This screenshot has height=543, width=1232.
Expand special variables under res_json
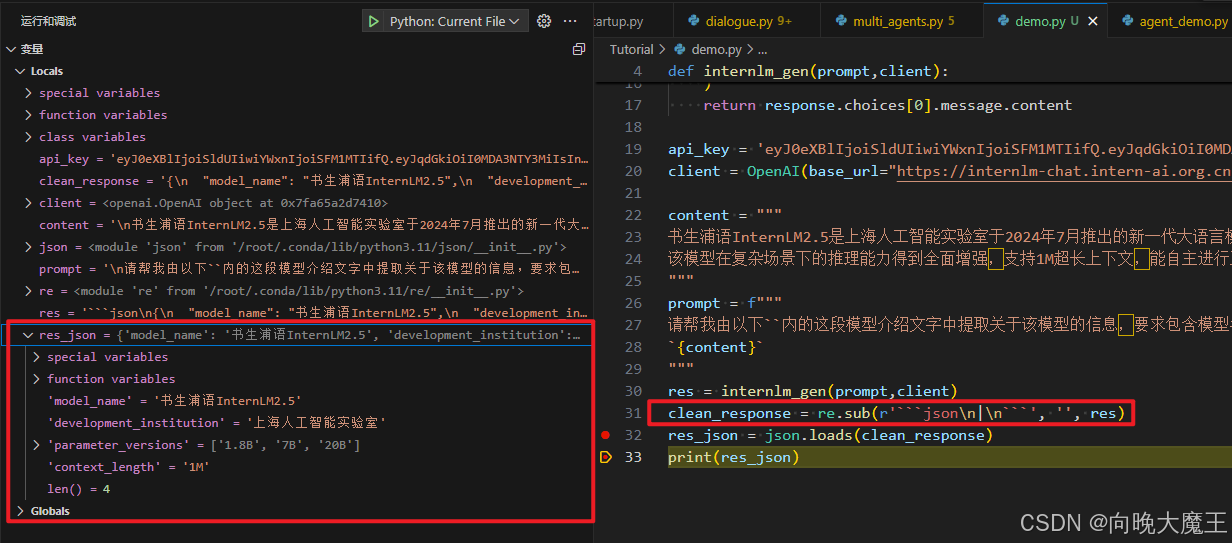(x=107, y=357)
